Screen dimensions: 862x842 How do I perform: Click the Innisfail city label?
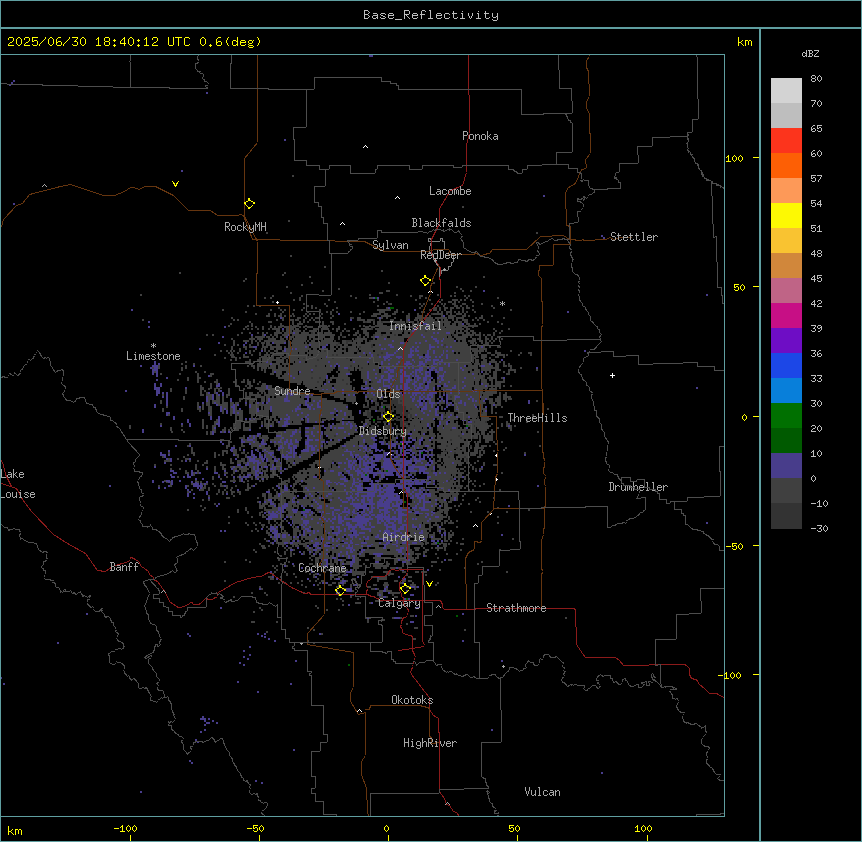click(415, 326)
